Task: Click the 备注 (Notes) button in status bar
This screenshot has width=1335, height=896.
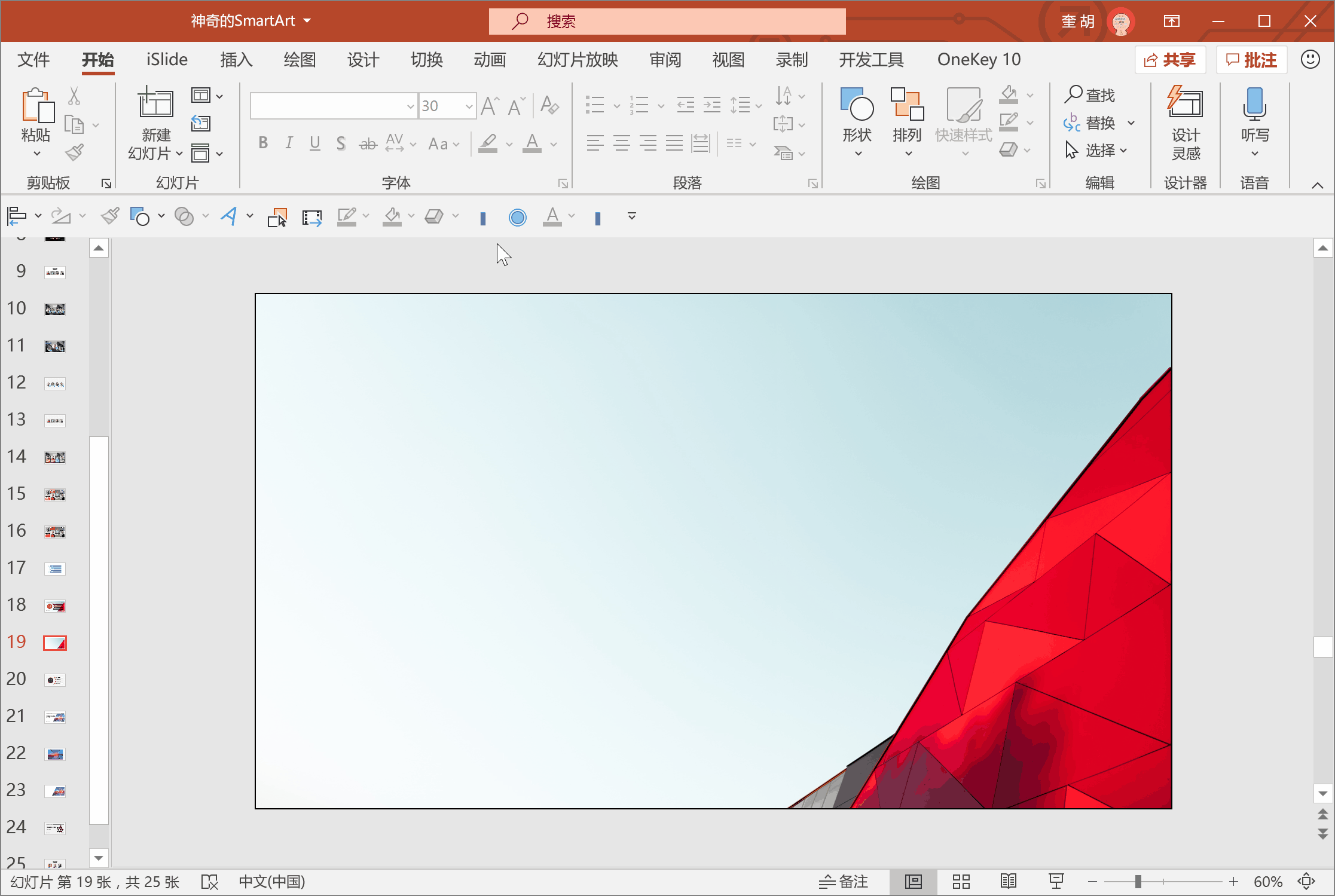Action: pos(844,882)
